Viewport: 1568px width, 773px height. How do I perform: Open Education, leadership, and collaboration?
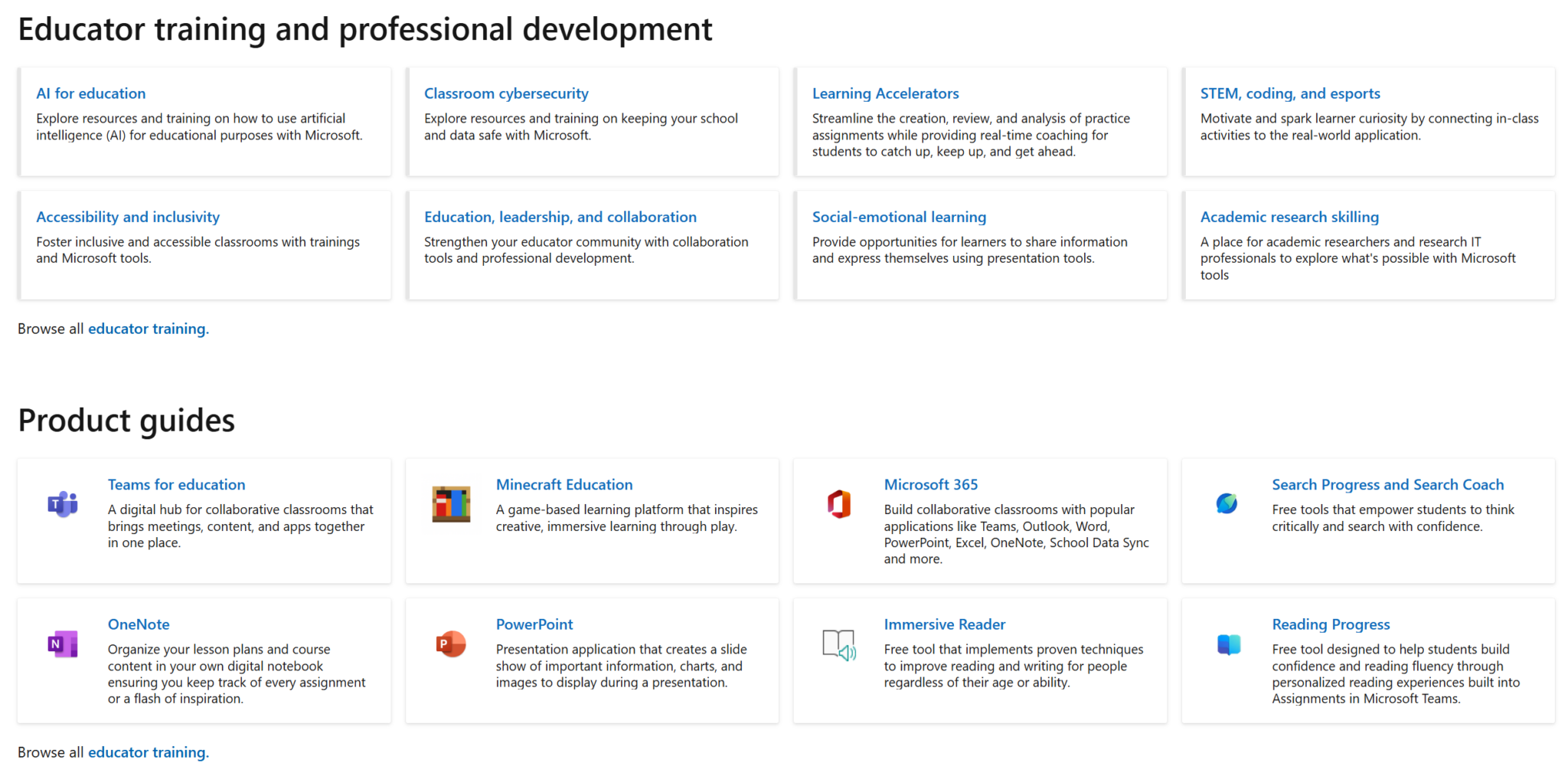pos(560,217)
